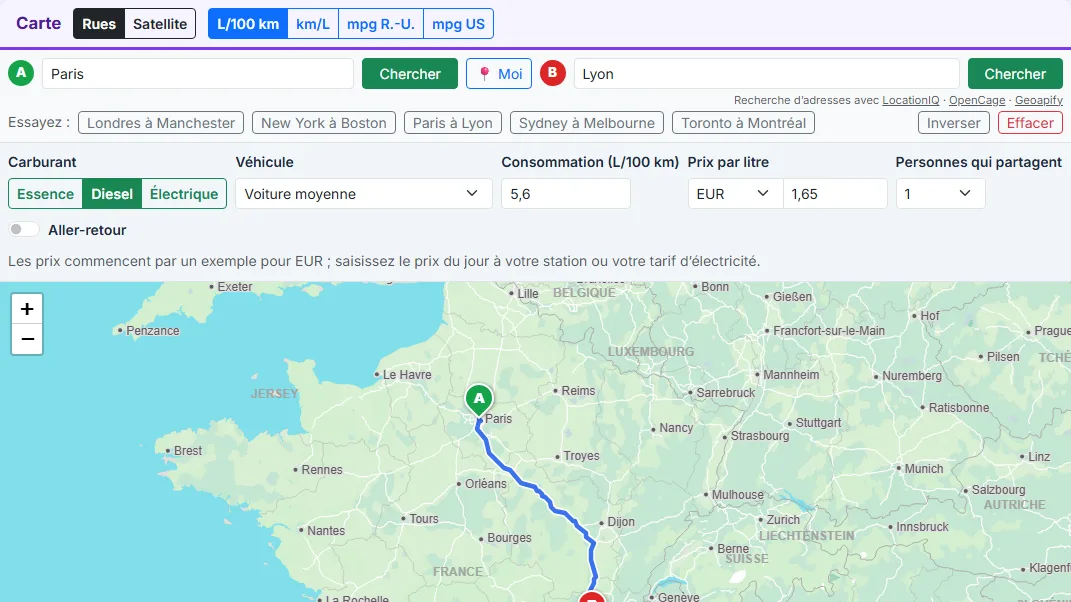Click the green A origin badge

point(21,73)
